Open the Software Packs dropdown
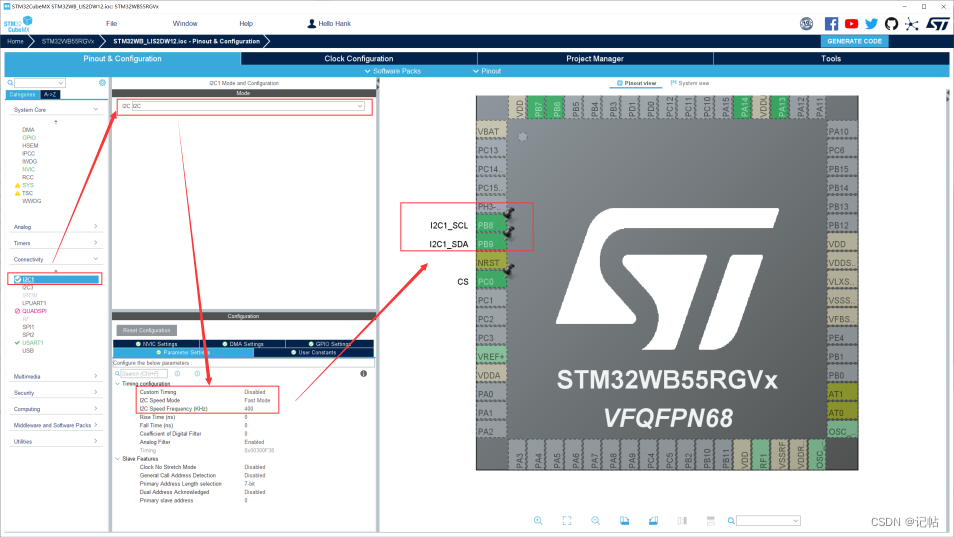This screenshot has width=954, height=537. point(392,71)
